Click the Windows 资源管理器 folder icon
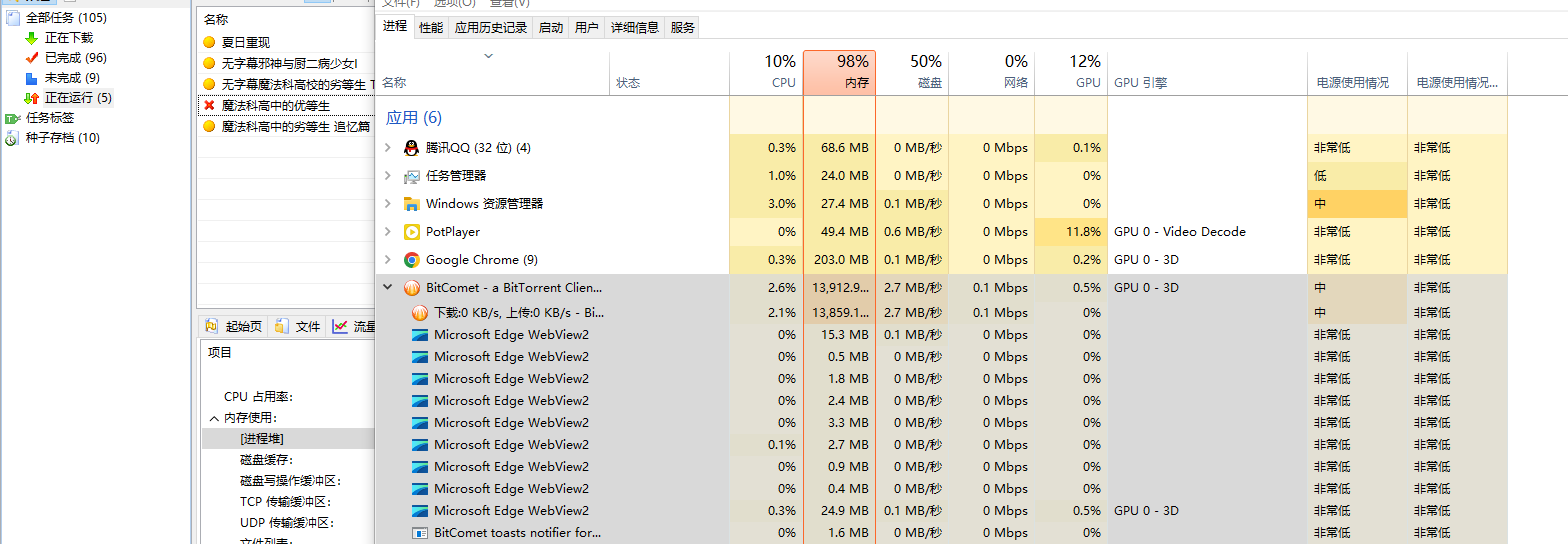1568x544 pixels. (411, 204)
